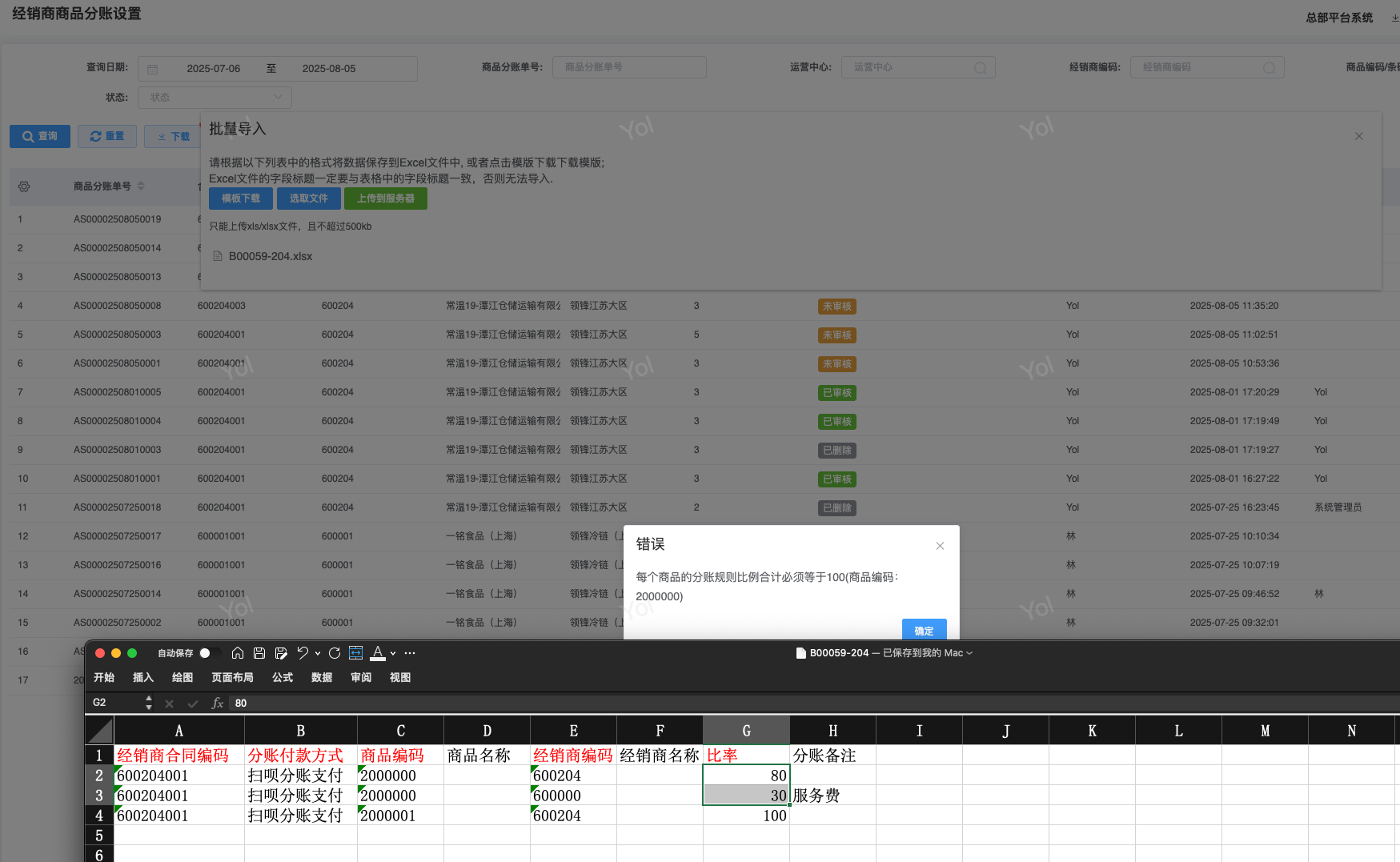This screenshot has height=862, width=1400.
Task: Switch to the 公式 ribbon tab
Action: (283, 678)
